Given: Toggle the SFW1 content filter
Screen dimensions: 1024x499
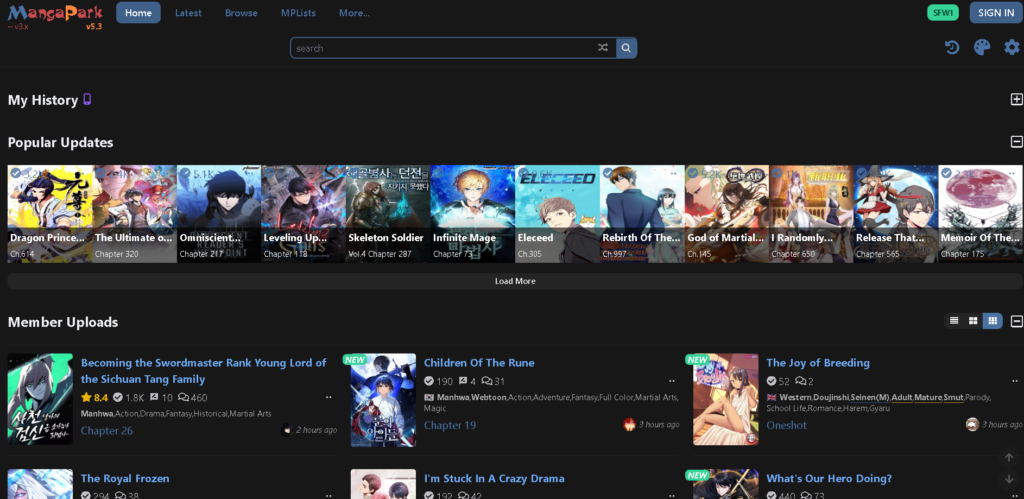Looking at the screenshot, I should [x=942, y=12].
